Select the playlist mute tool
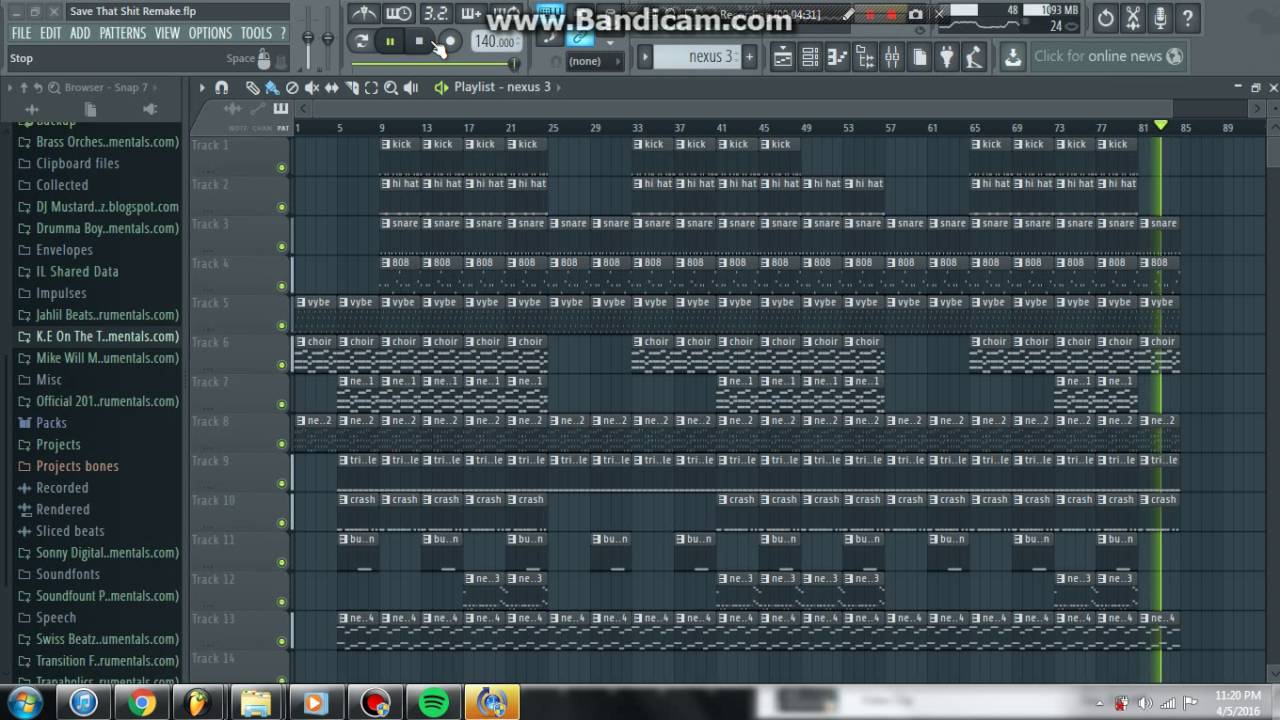Viewport: 1280px width, 720px height. coord(312,88)
